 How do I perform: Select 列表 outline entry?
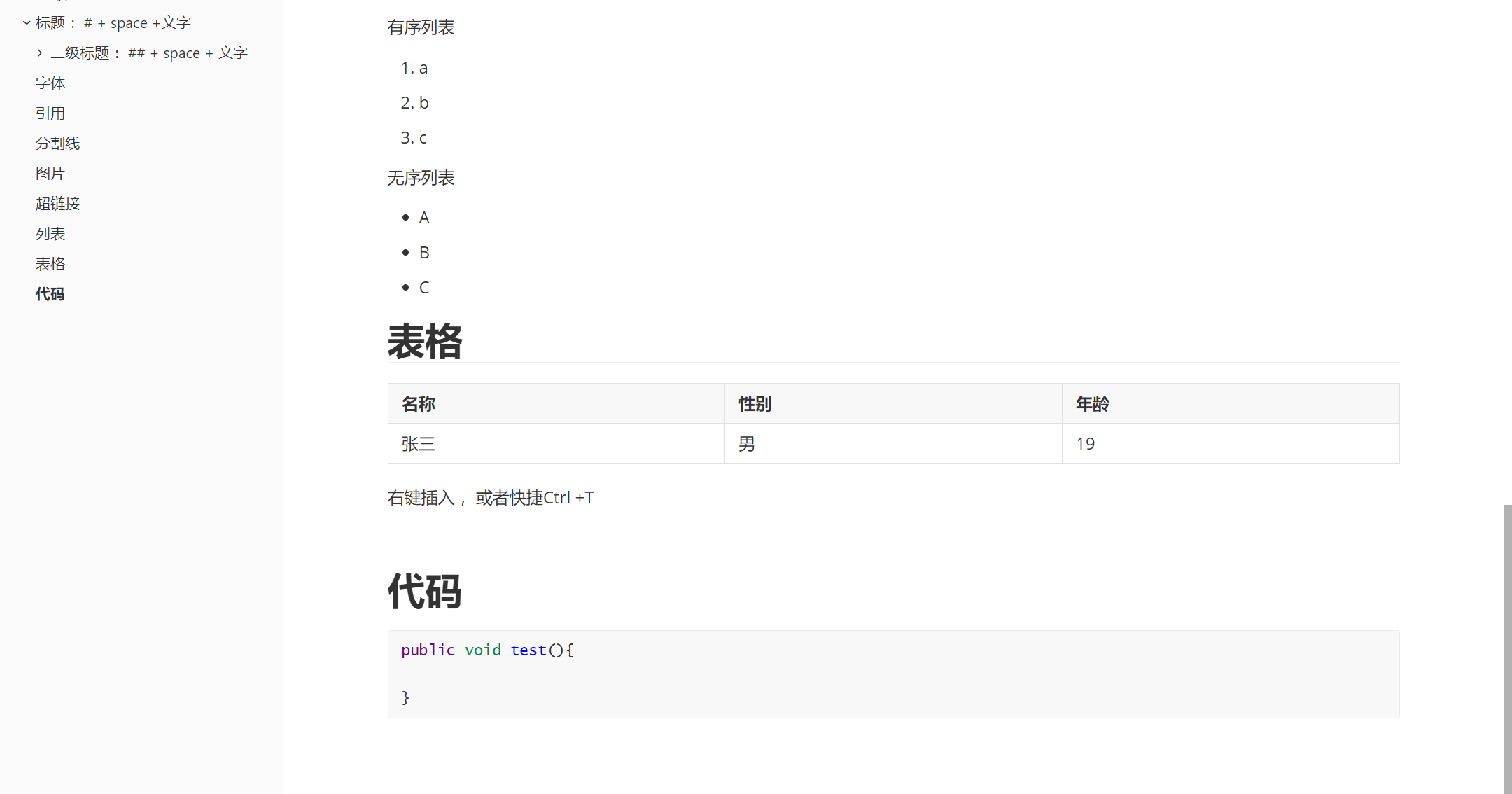click(x=50, y=234)
